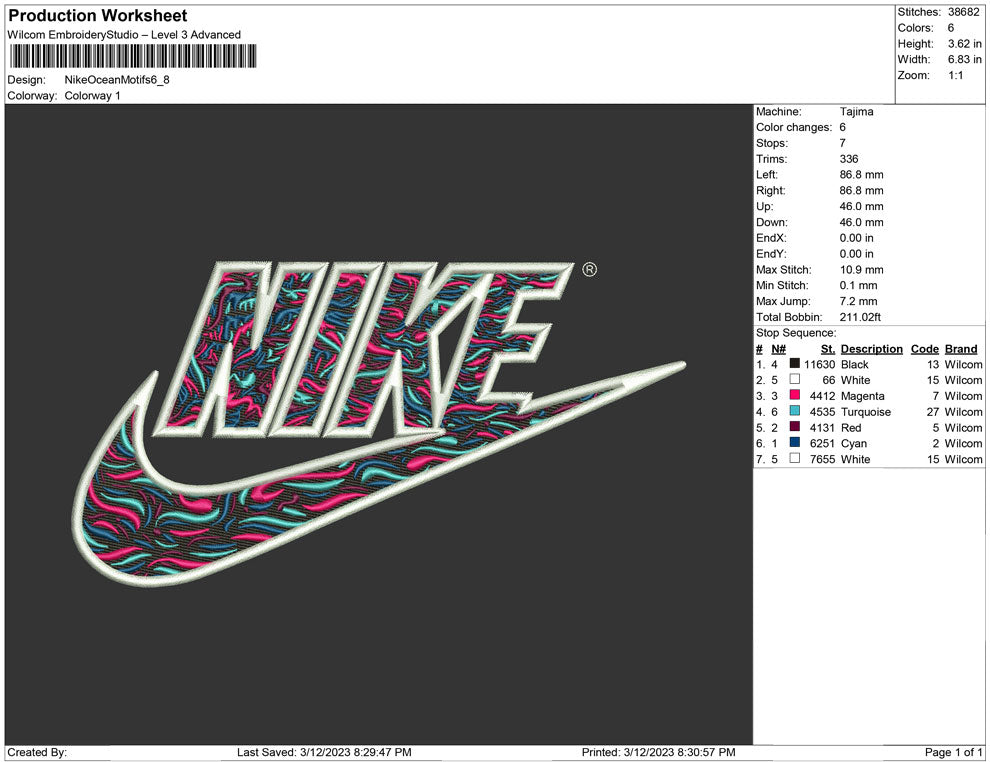
Task: Click the Max Jump value '7.2 mm'
Action: click(x=859, y=301)
